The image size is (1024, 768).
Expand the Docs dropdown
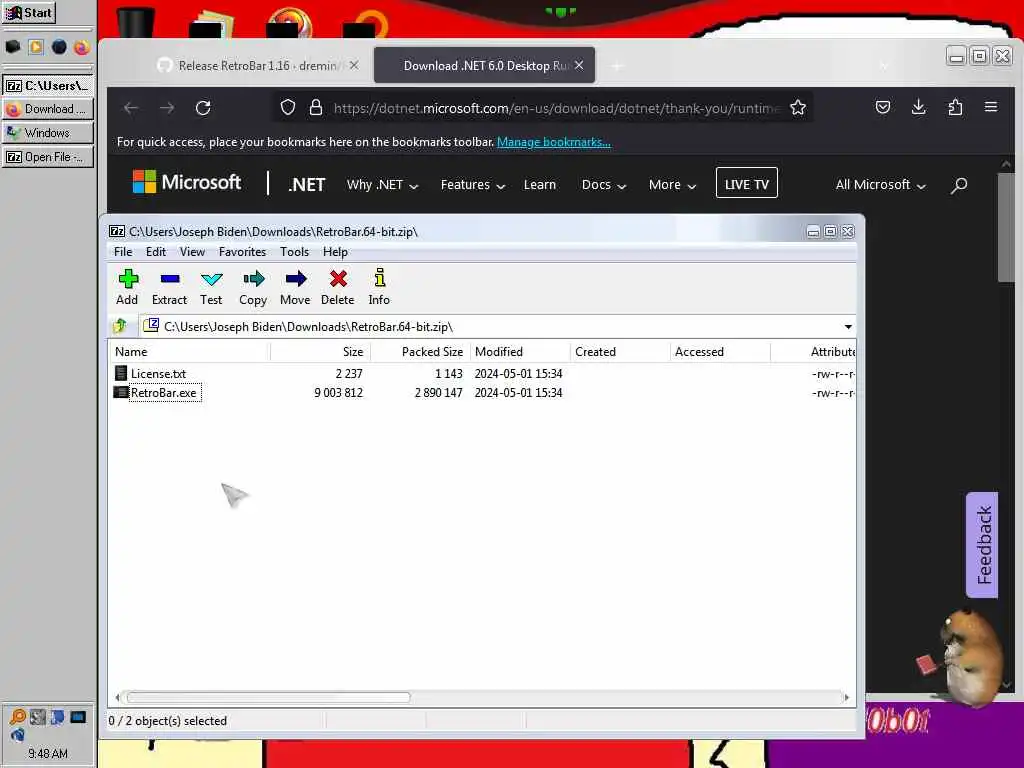coord(603,185)
